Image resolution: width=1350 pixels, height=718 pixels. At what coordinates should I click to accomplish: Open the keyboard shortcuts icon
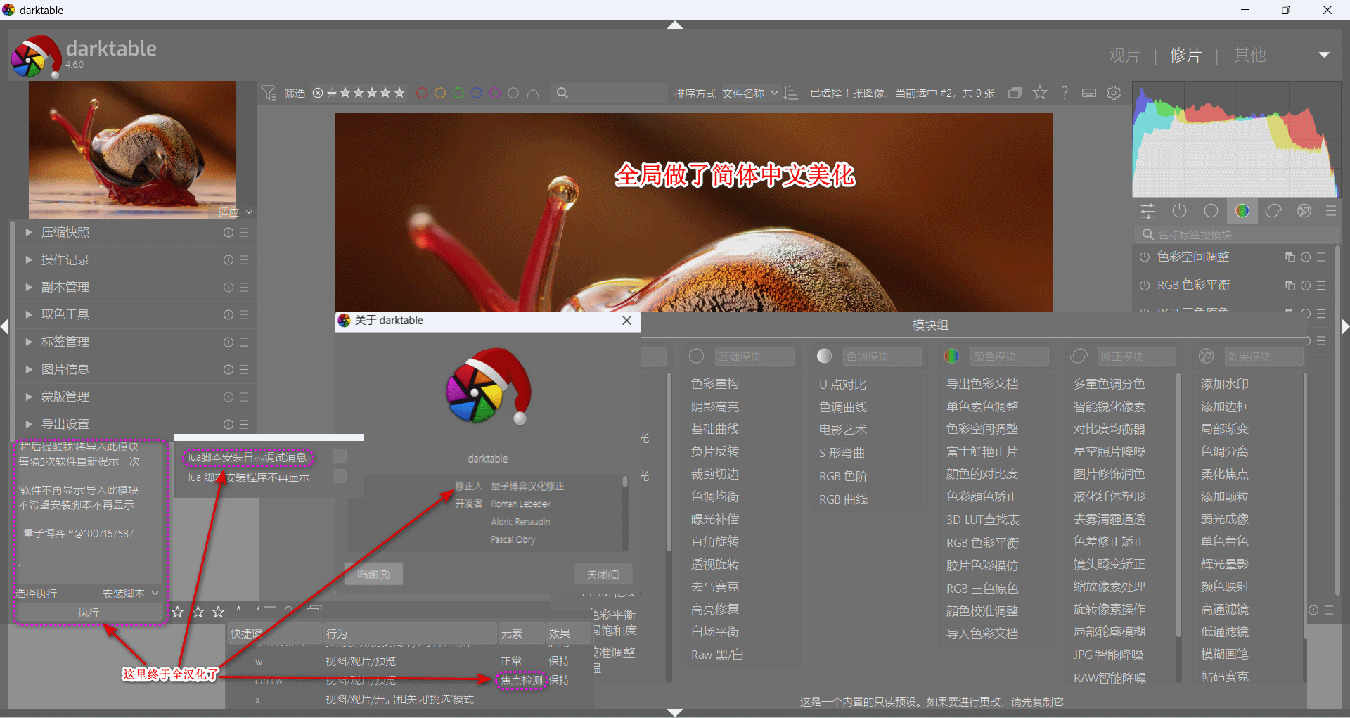(x=1089, y=93)
